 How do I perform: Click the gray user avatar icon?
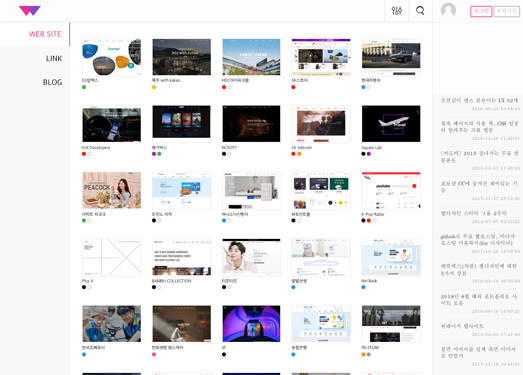448,10
